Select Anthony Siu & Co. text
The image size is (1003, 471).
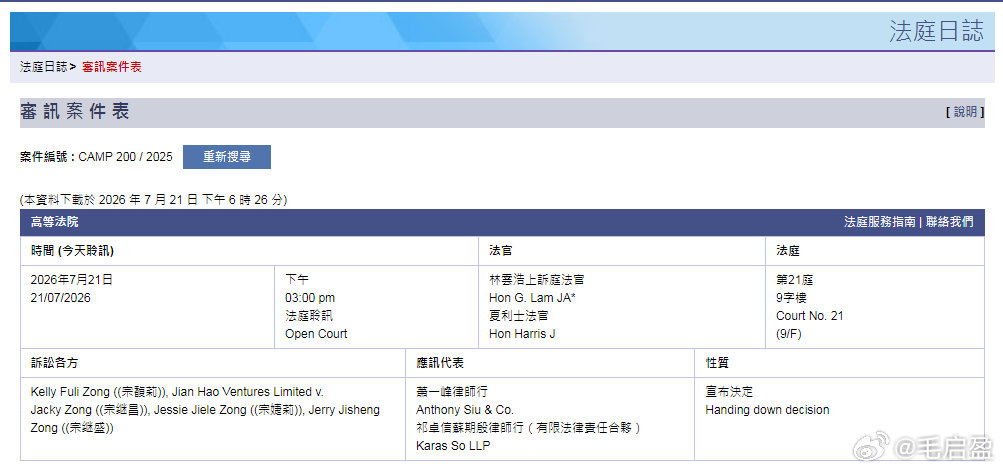point(465,410)
